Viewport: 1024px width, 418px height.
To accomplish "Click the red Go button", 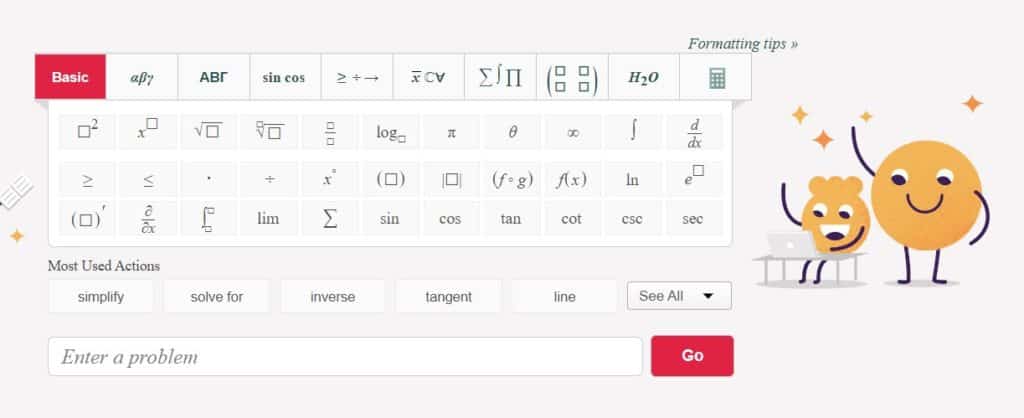I will click(692, 356).
